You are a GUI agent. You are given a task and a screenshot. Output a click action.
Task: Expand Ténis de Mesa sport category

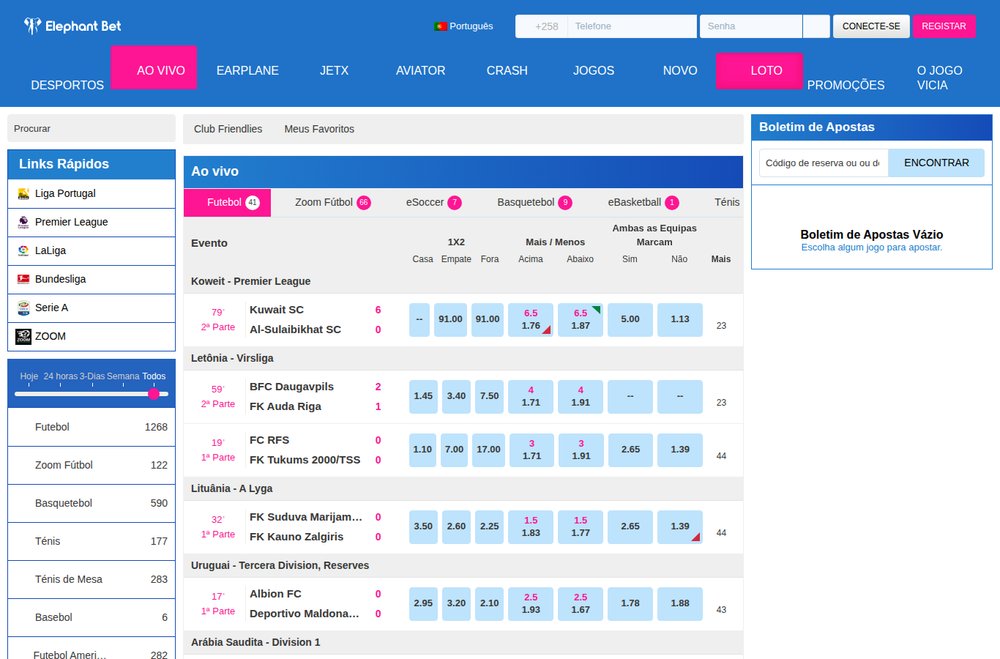click(x=91, y=579)
